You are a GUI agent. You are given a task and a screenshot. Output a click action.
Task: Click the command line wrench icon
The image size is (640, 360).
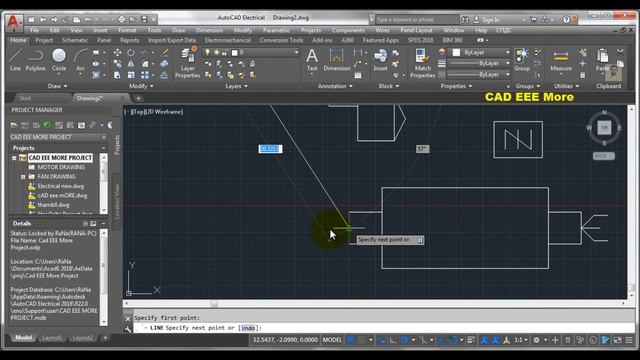coord(128,329)
